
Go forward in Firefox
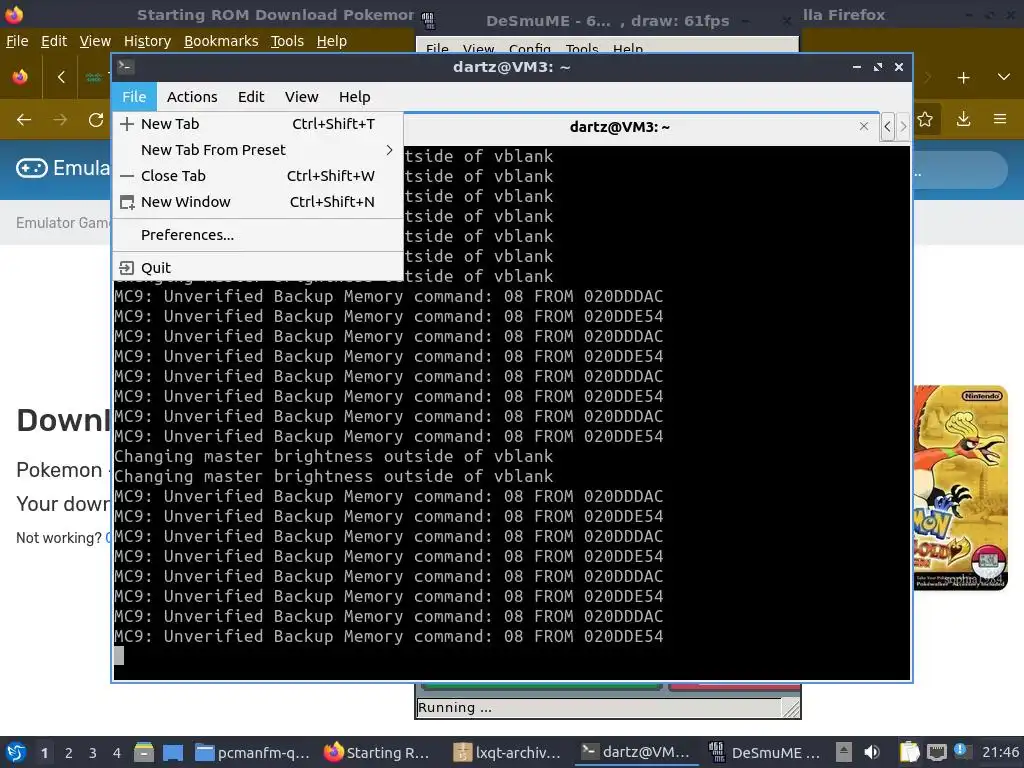(x=60, y=120)
